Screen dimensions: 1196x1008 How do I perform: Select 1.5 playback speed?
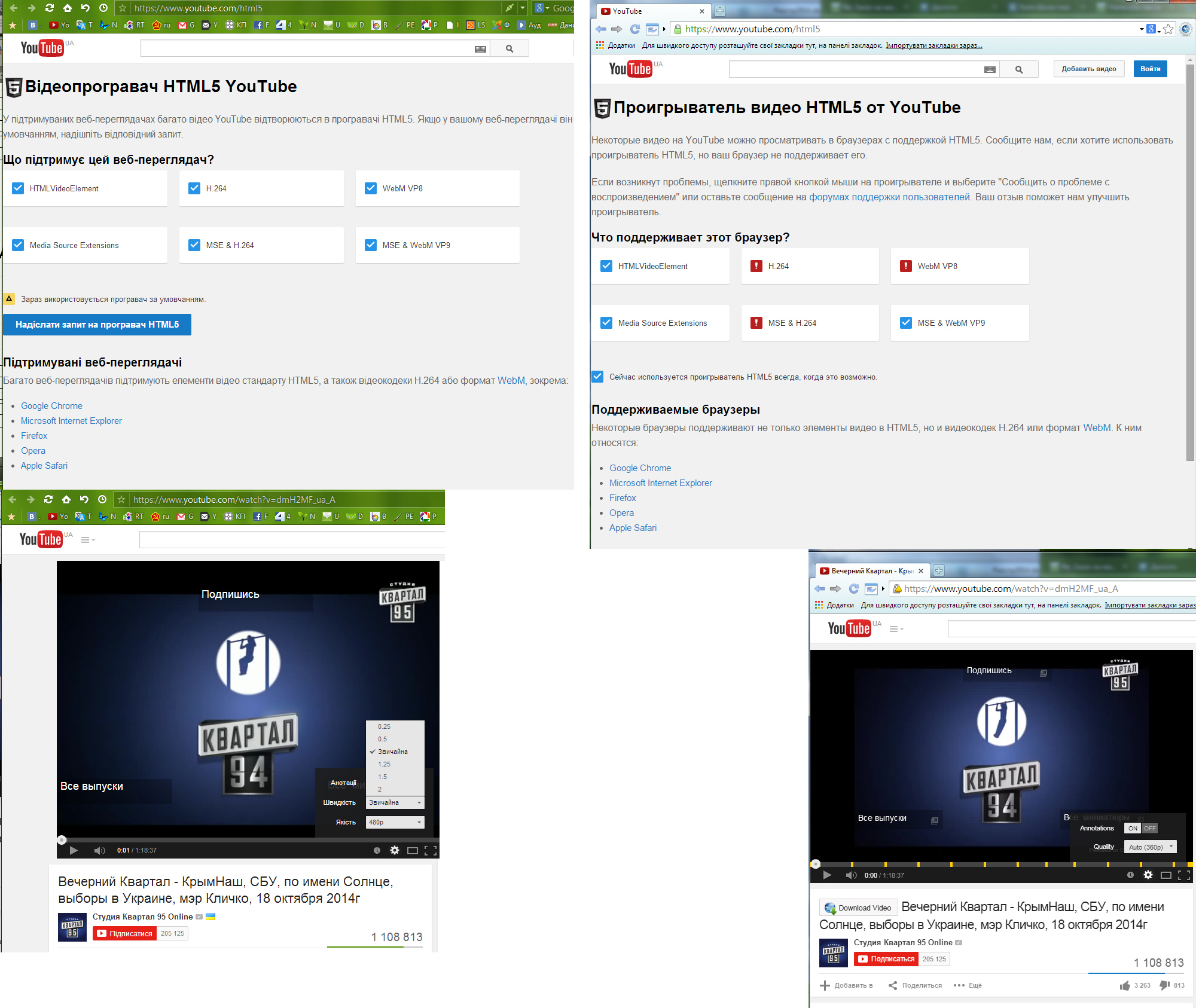[x=395, y=777]
